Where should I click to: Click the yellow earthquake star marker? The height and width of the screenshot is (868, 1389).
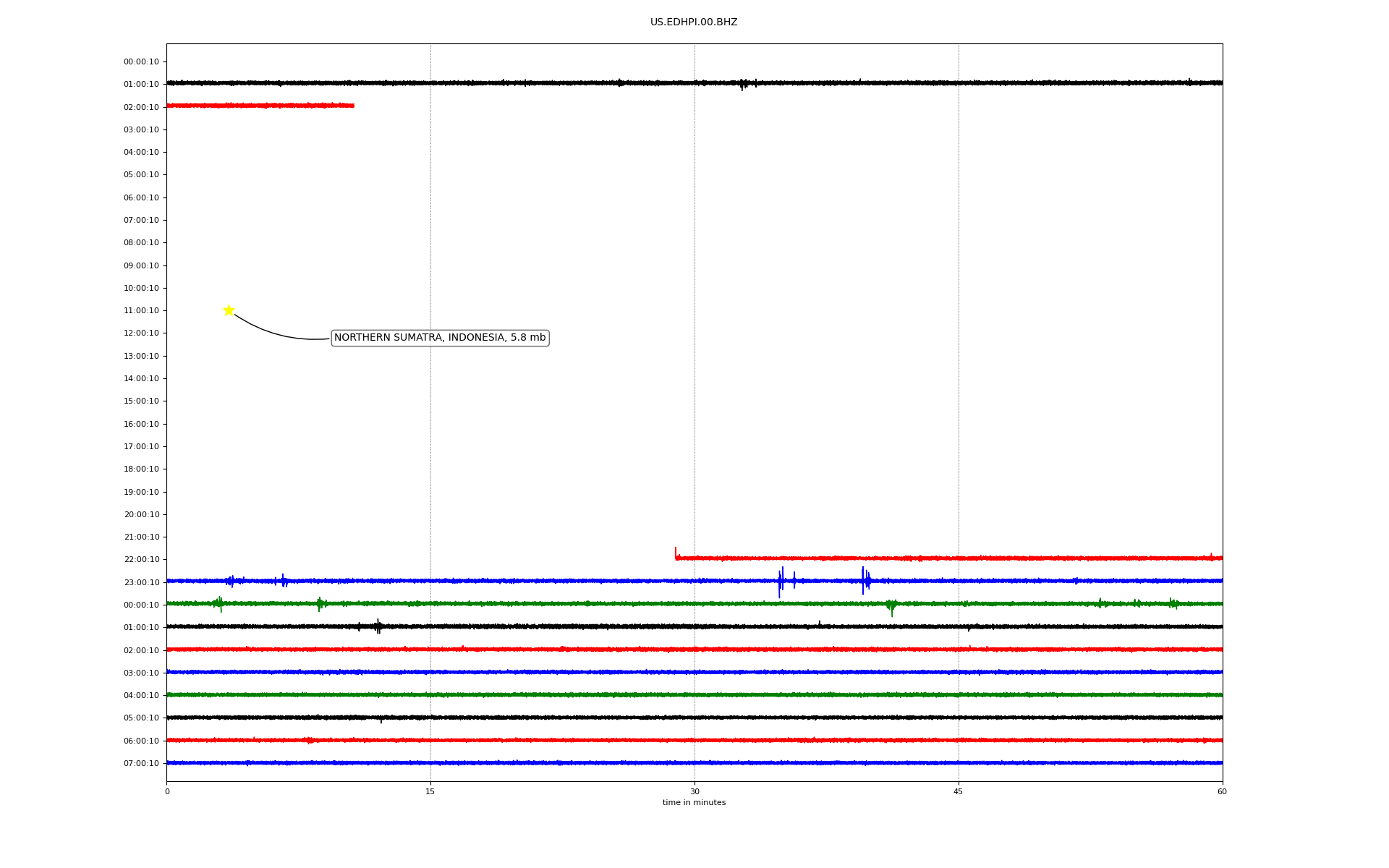click(x=229, y=310)
